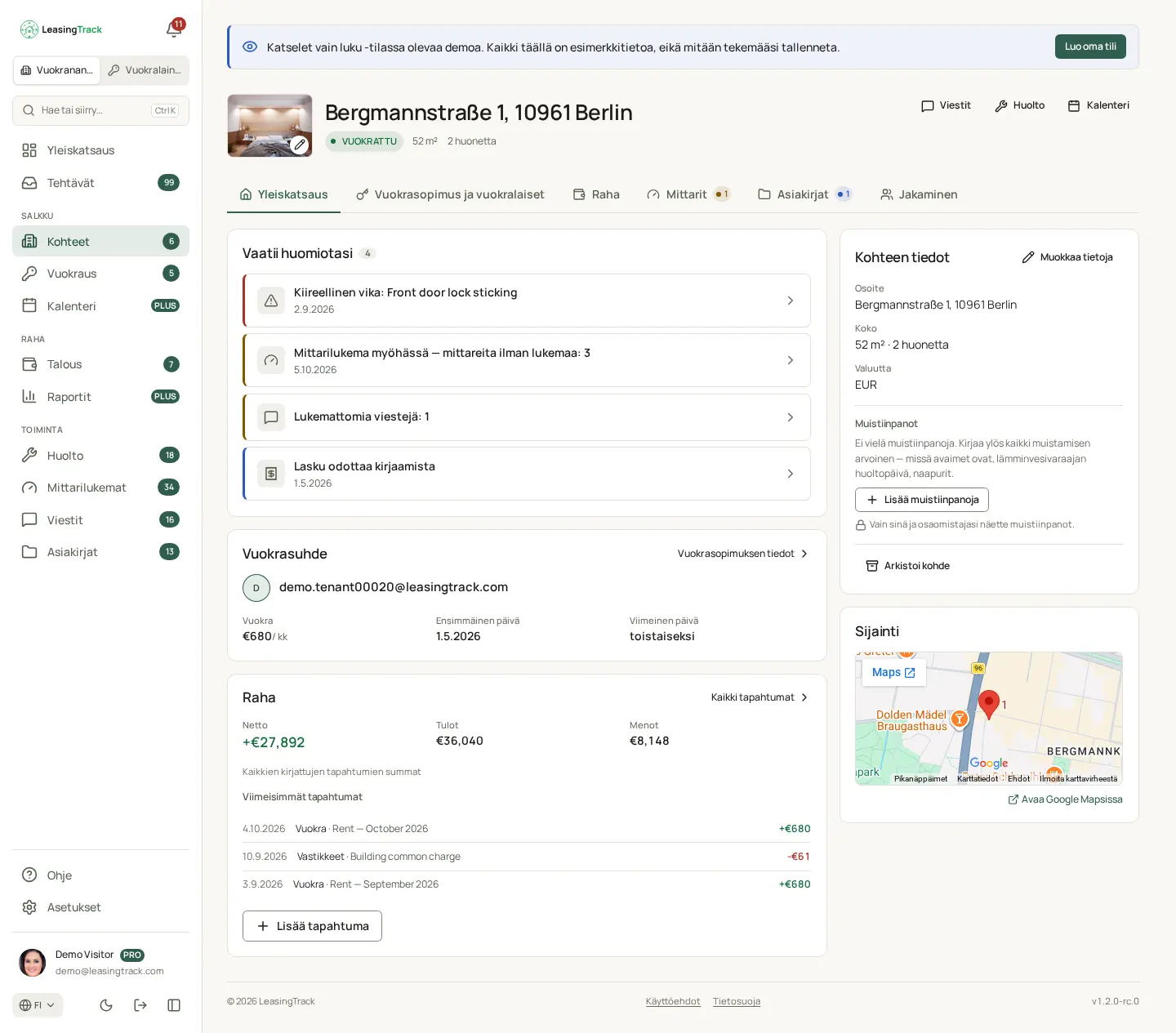Open the Raha tab

coord(596,194)
